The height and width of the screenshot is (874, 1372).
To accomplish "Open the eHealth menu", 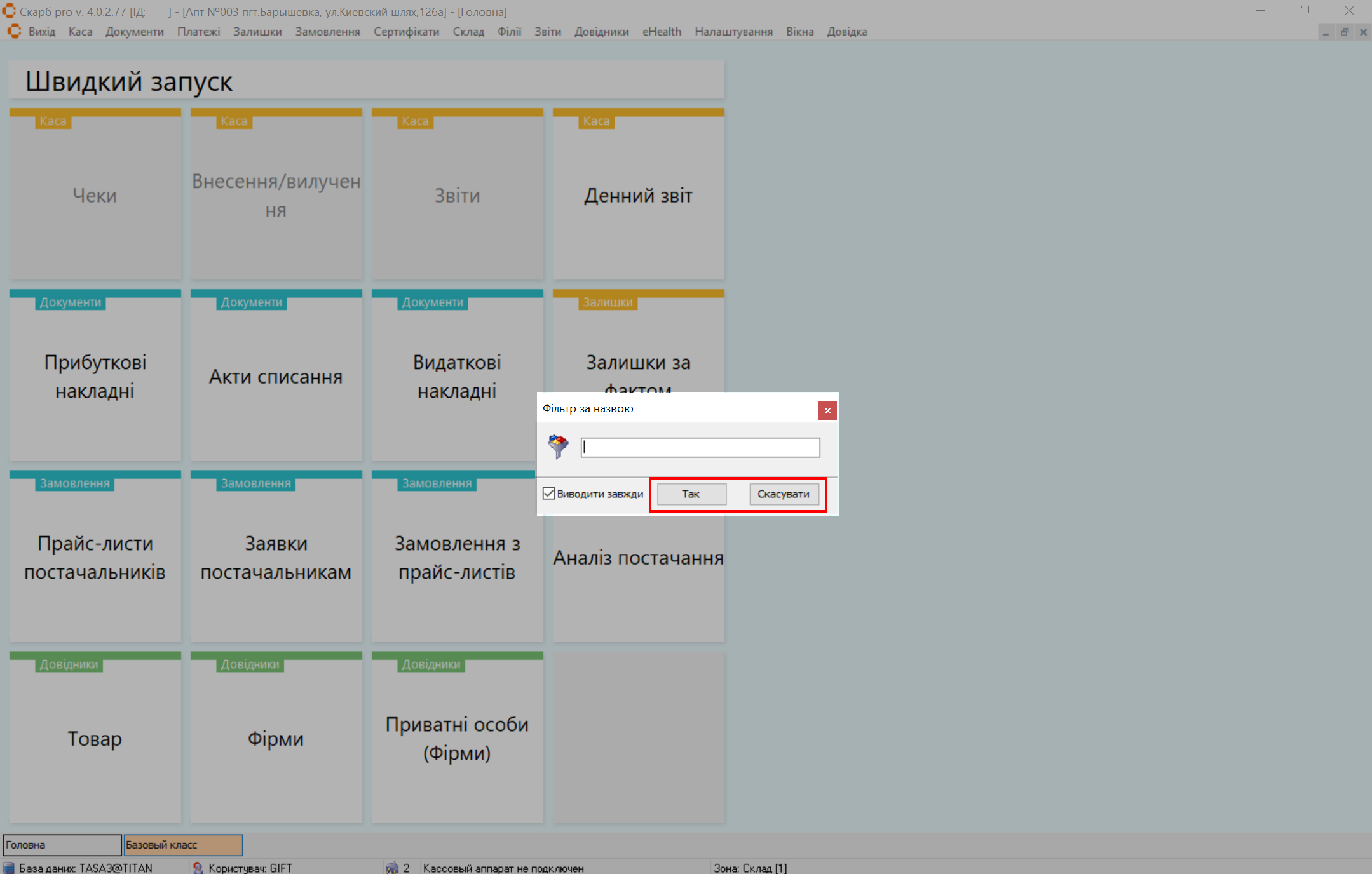I will [662, 32].
